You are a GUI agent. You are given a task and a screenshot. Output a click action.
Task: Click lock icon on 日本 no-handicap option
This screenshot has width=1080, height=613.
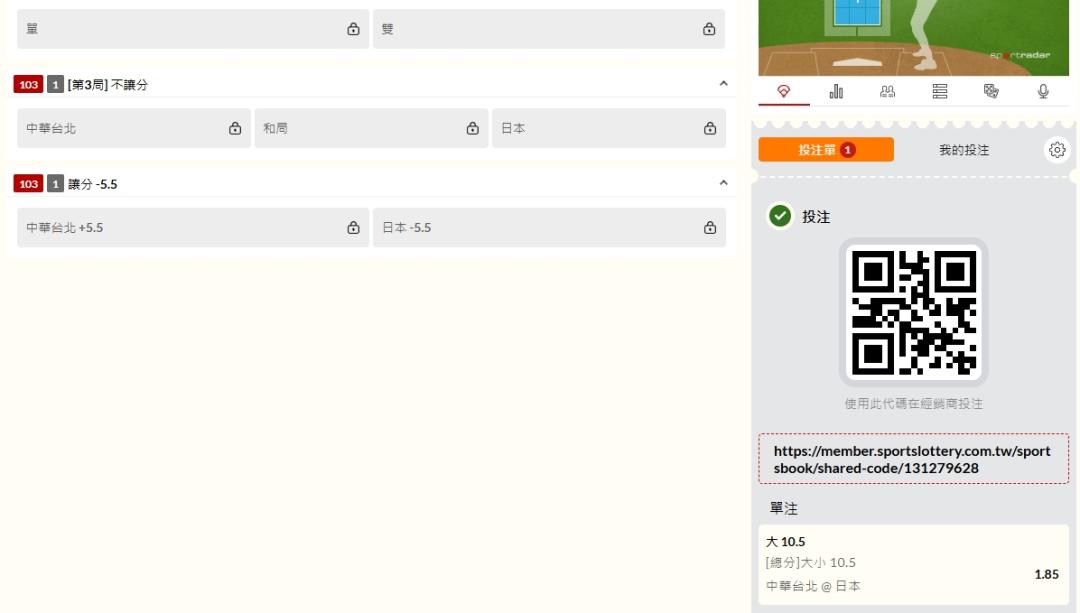[x=709, y=128]
